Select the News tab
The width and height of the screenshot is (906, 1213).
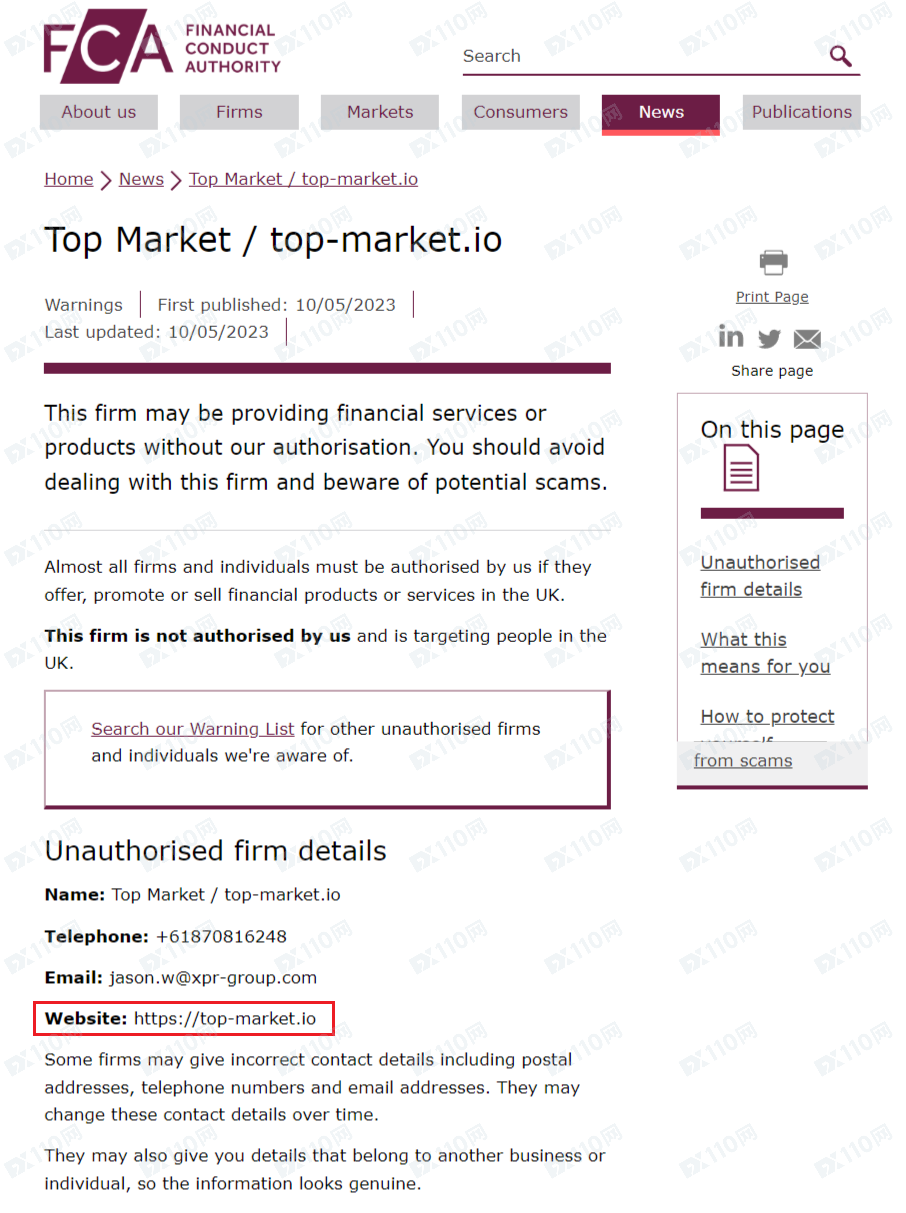pos(661,112)
